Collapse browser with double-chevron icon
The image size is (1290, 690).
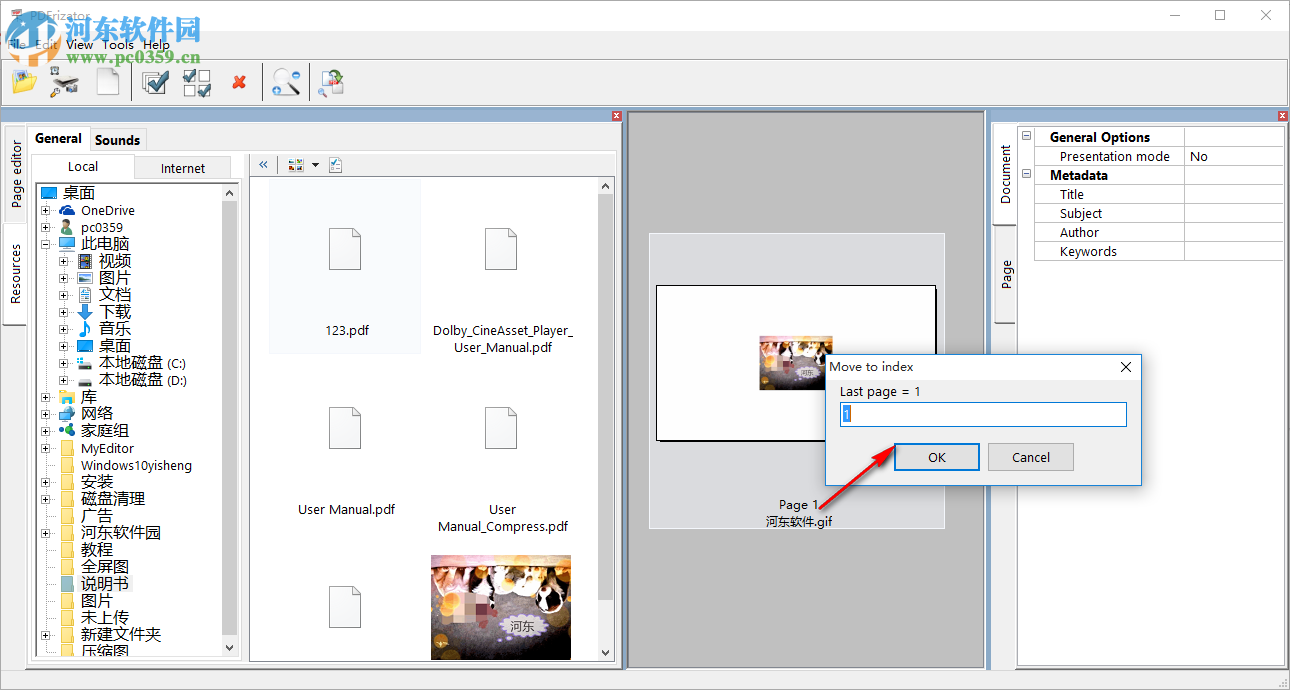click(x=264, y=165)
